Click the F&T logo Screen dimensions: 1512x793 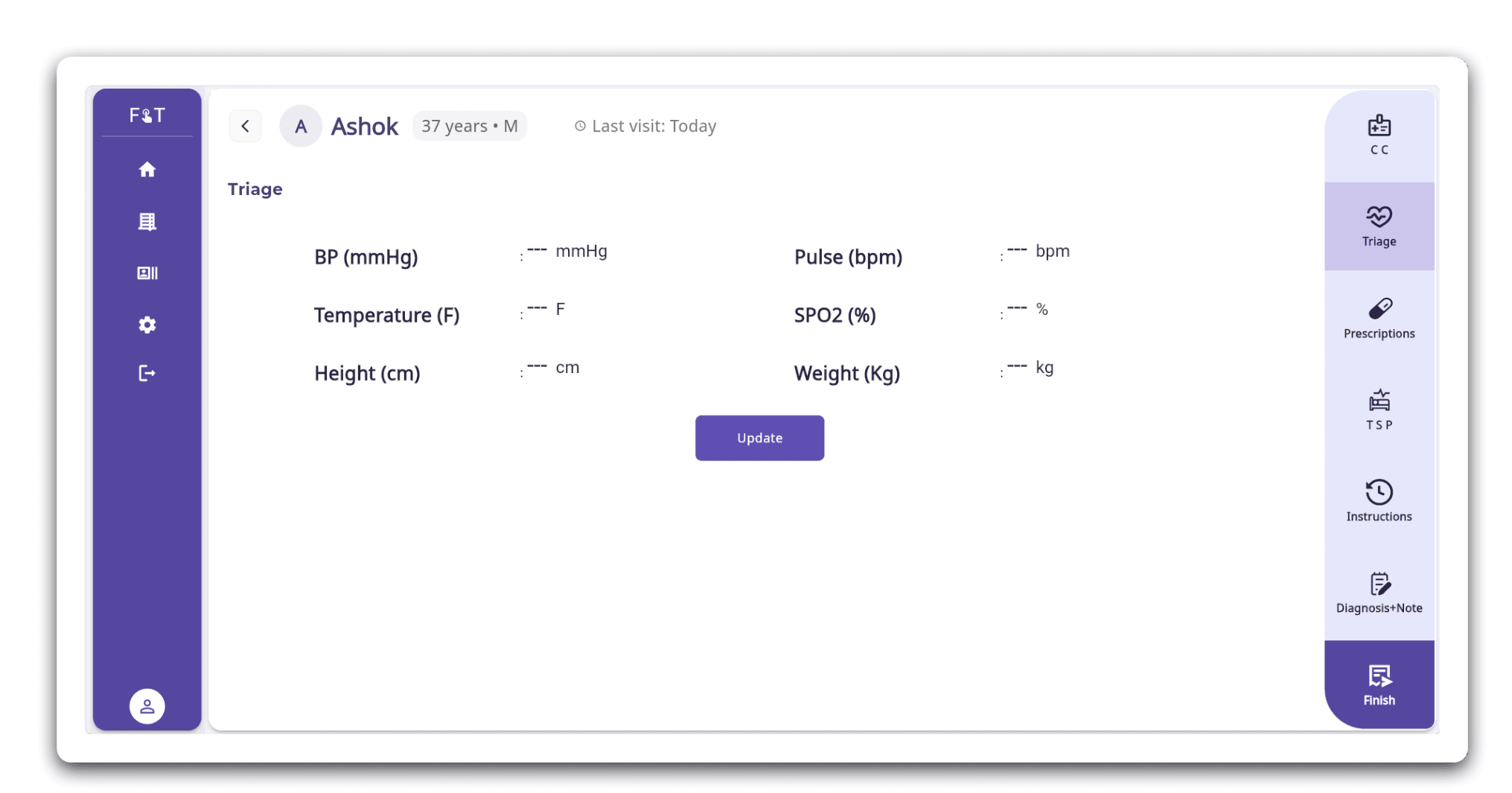tap(147, 115)
